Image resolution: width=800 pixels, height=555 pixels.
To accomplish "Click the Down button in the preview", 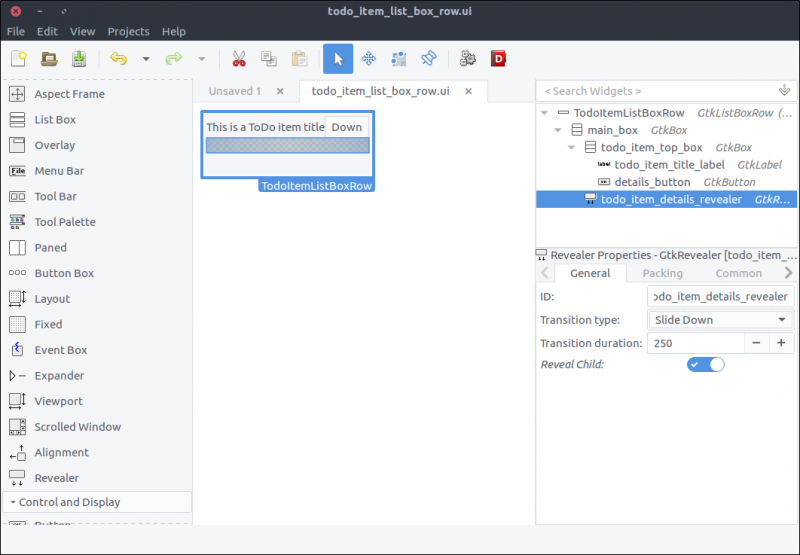I will point(347,127).
